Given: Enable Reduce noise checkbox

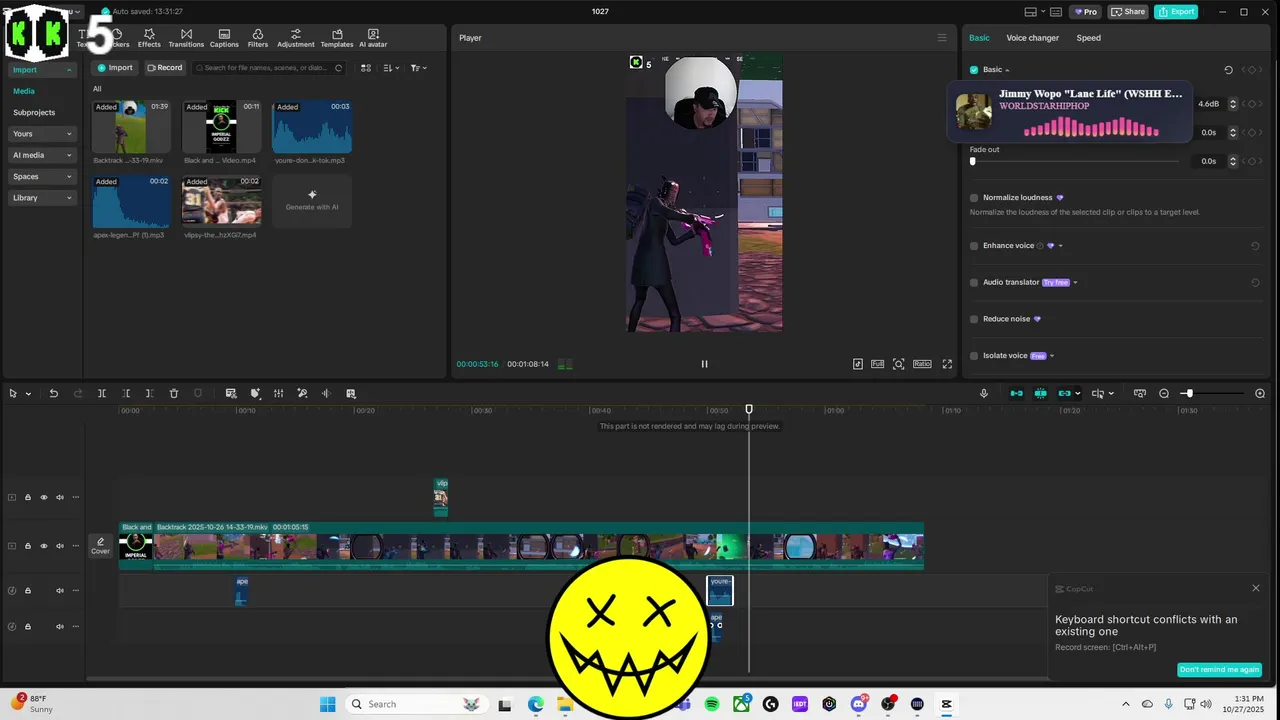Looking at the screenshot, I should point(974,319).
